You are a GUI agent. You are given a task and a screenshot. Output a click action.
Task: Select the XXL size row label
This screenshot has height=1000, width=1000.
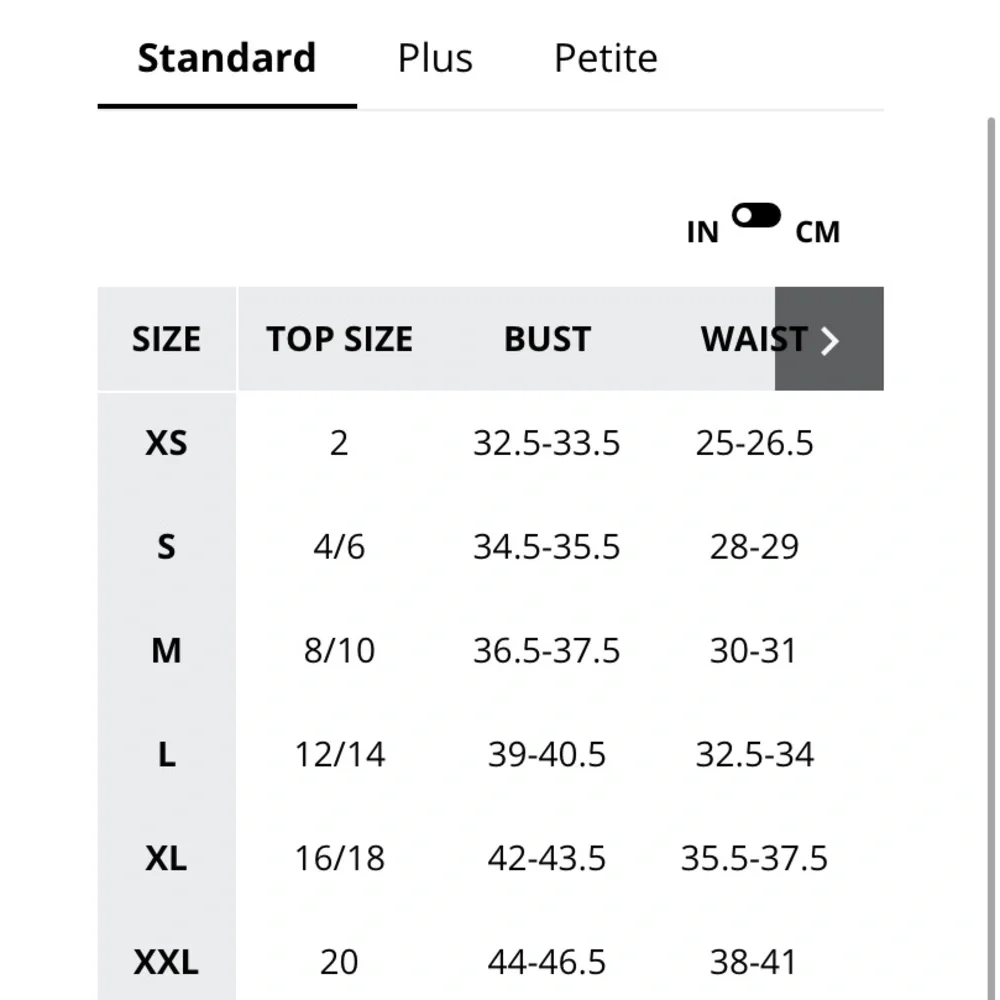point(166,962)
